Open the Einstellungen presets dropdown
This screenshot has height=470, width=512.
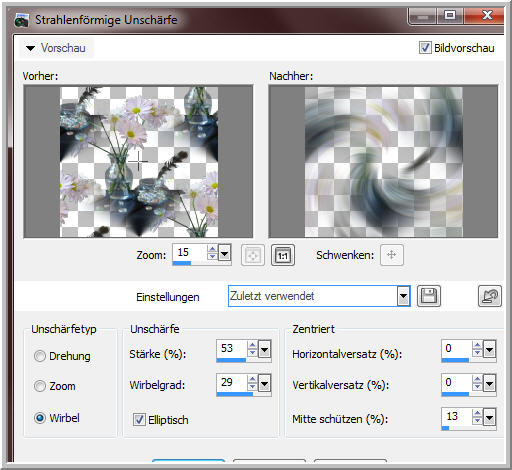click(403, 296)
